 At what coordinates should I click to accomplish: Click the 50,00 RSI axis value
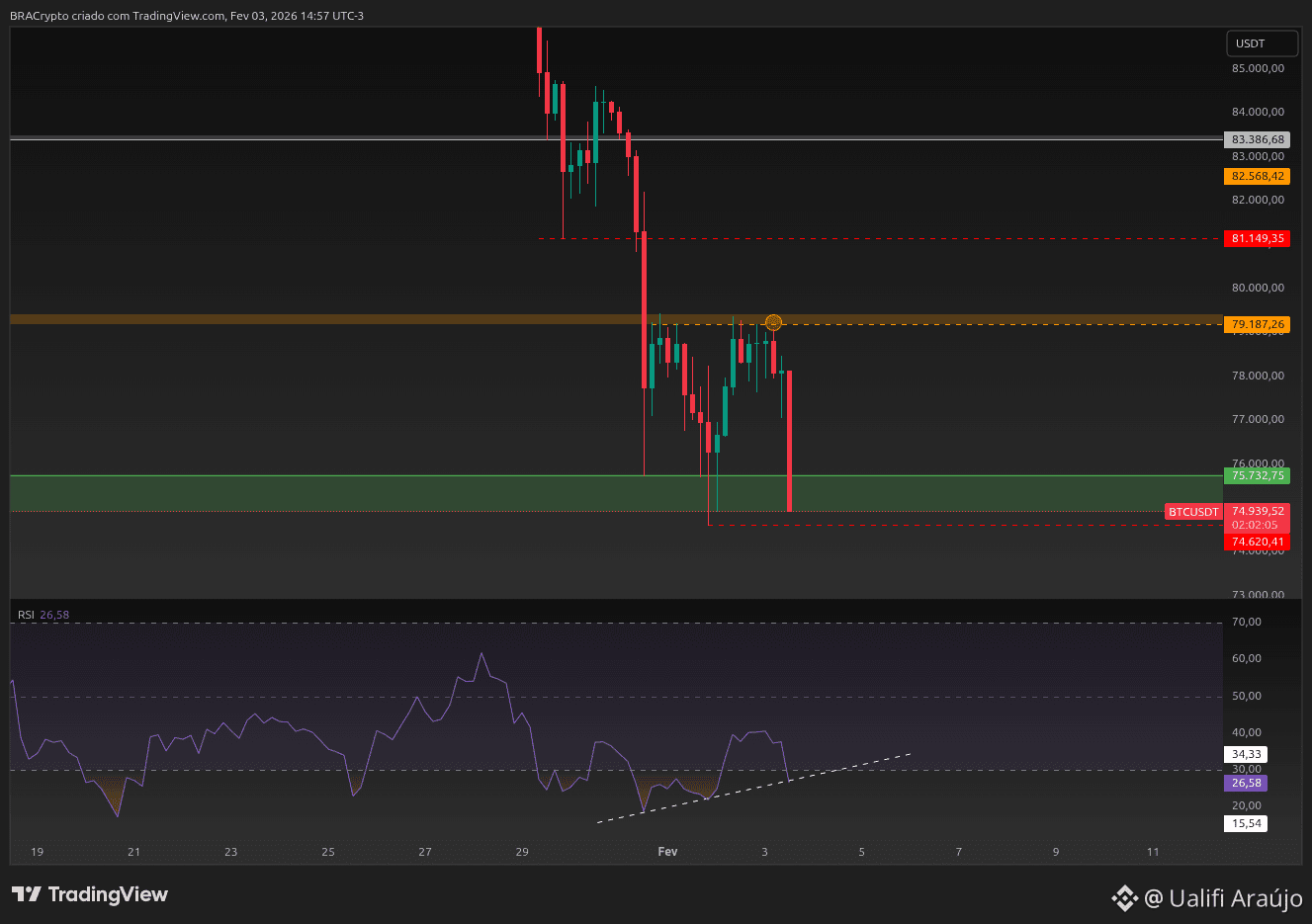pos(1247,696)
